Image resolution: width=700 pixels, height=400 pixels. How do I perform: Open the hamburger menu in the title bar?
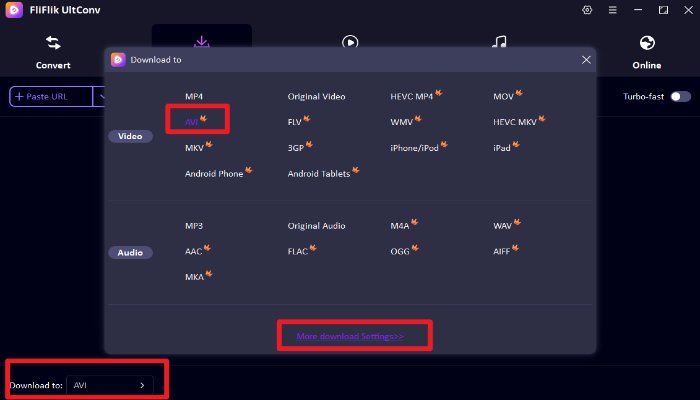click(x=612, y=10)
